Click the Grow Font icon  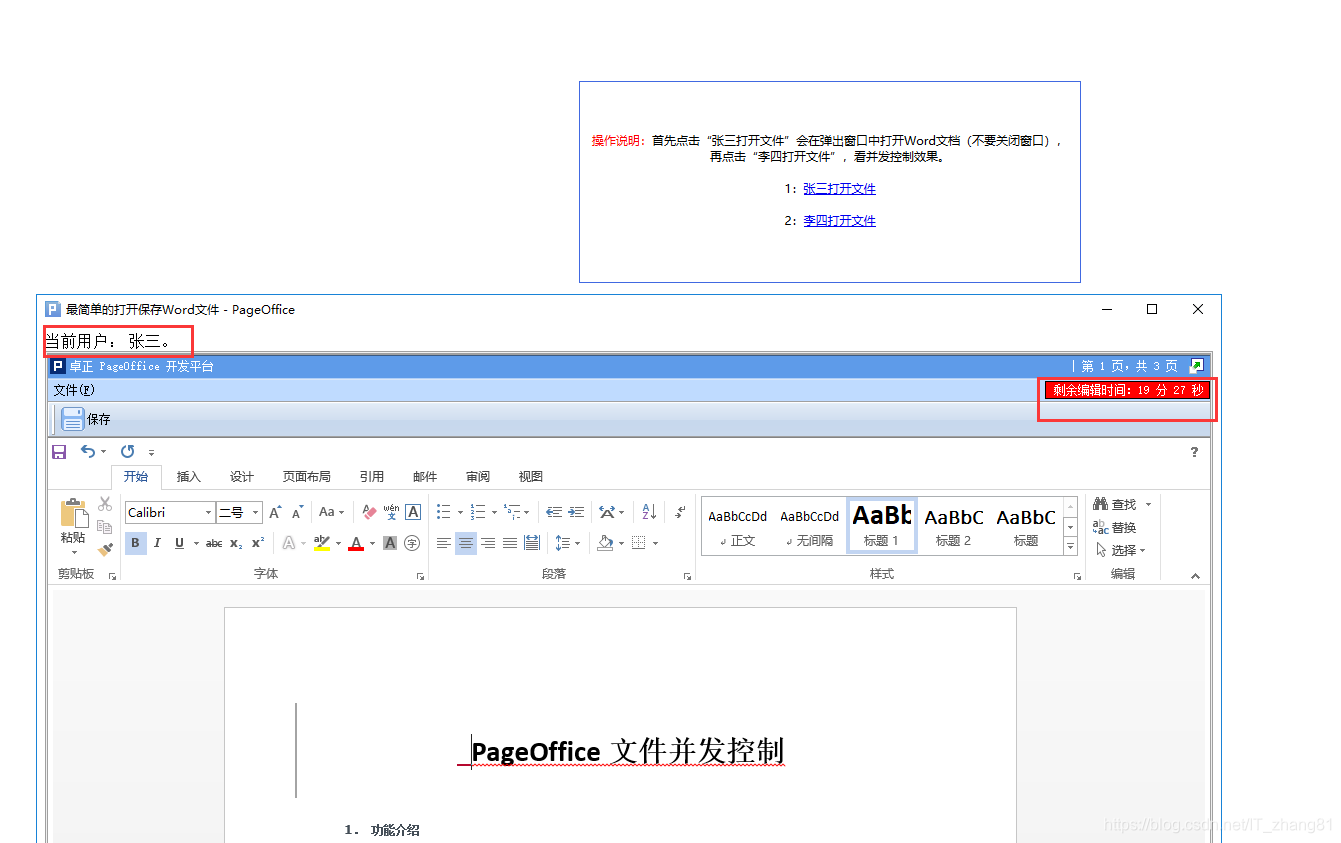(x=275, y=512)
